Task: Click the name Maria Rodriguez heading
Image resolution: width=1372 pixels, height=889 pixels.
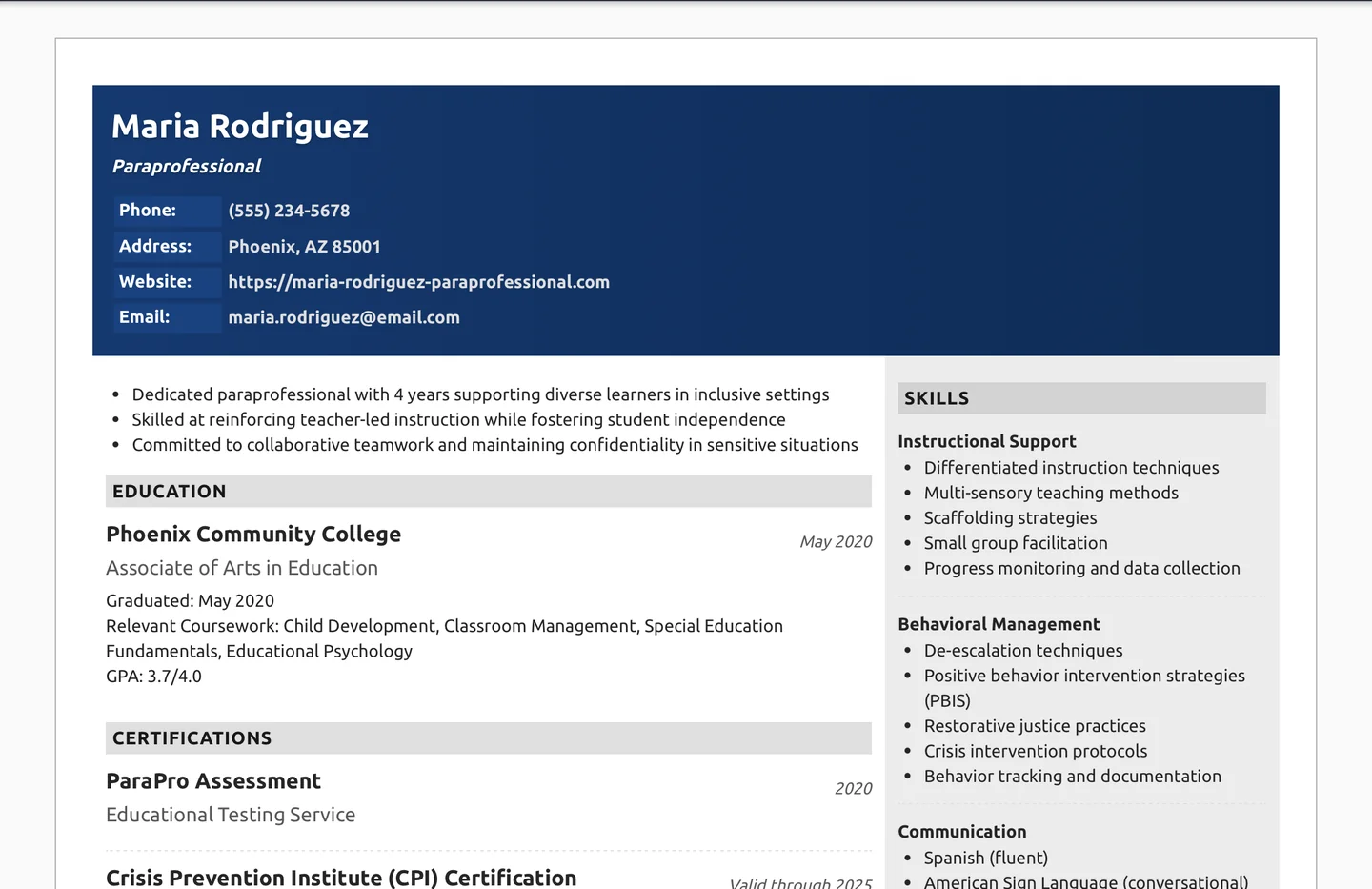Action: [240, 127]
